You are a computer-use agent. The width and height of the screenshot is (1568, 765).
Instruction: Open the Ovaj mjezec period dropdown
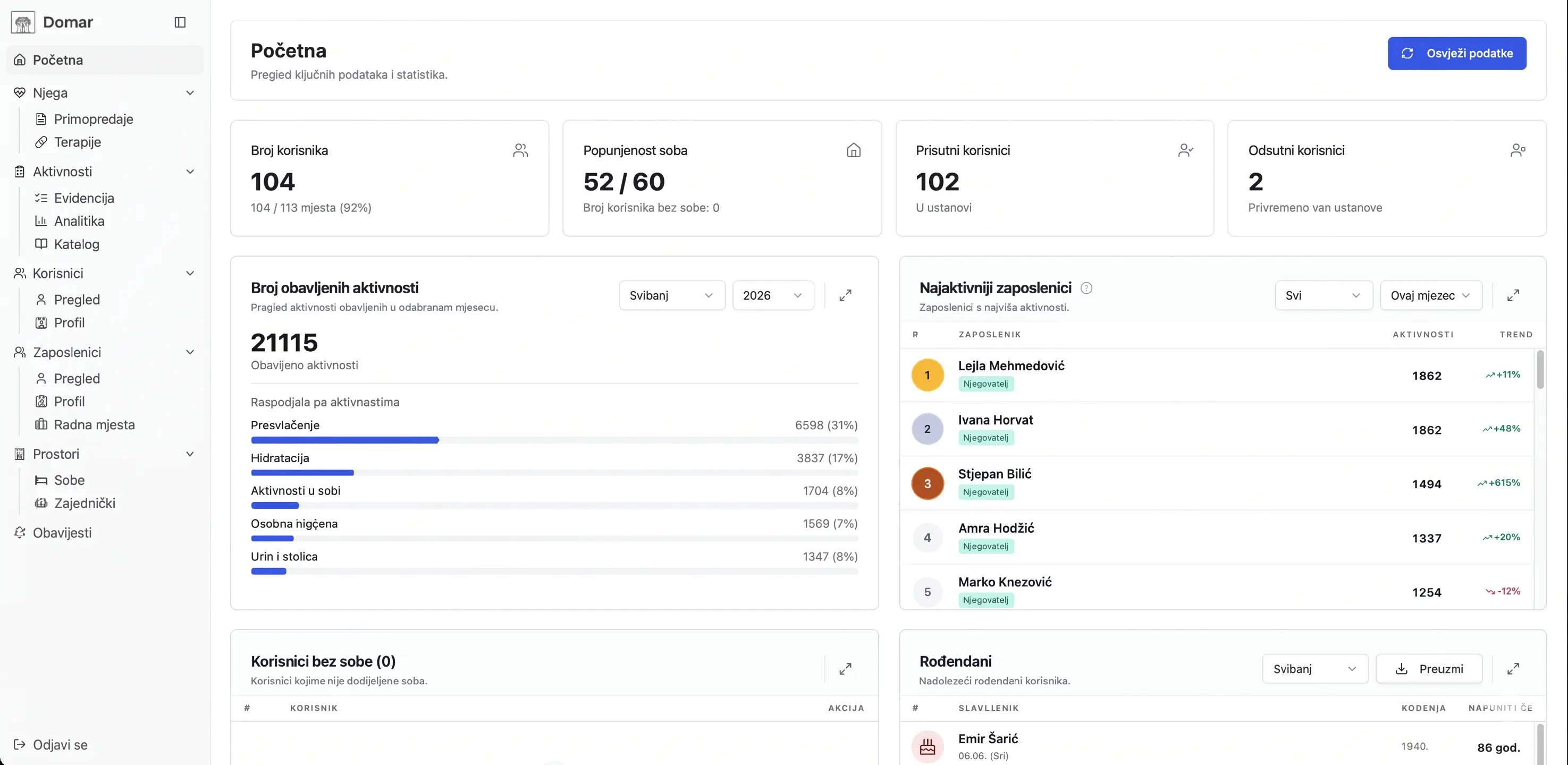(1430, 295)
